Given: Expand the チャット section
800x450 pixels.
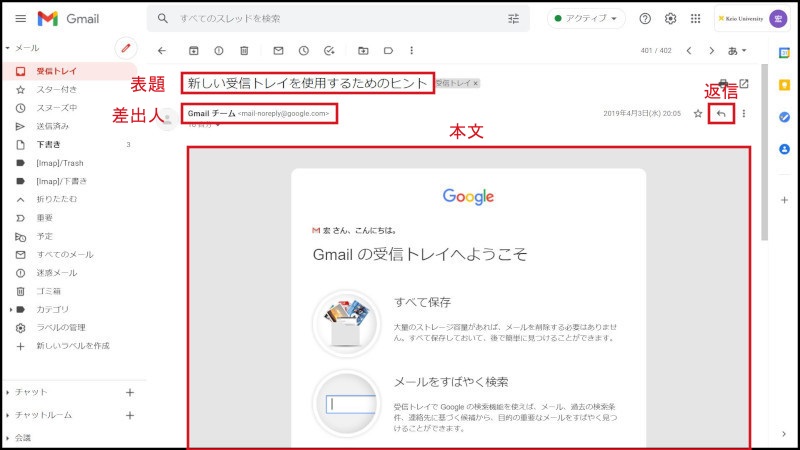Looking at the screenshot, I should 30,392.
